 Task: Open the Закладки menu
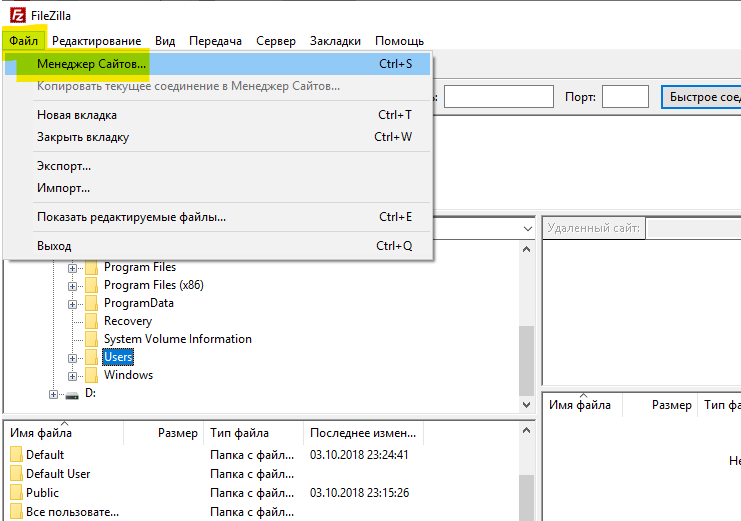coord(335,41)
